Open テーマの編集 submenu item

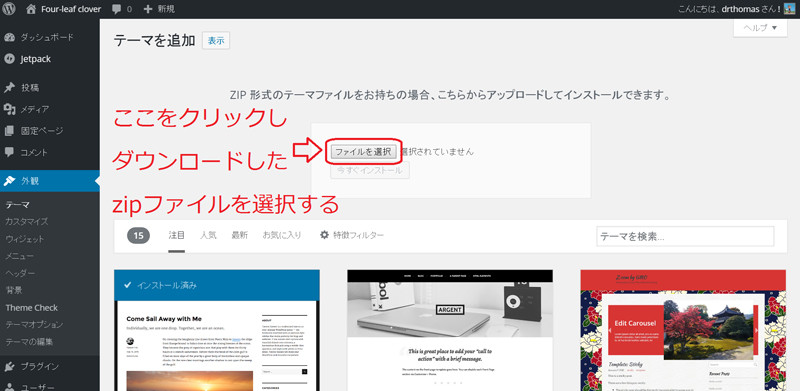coord(29,341)
